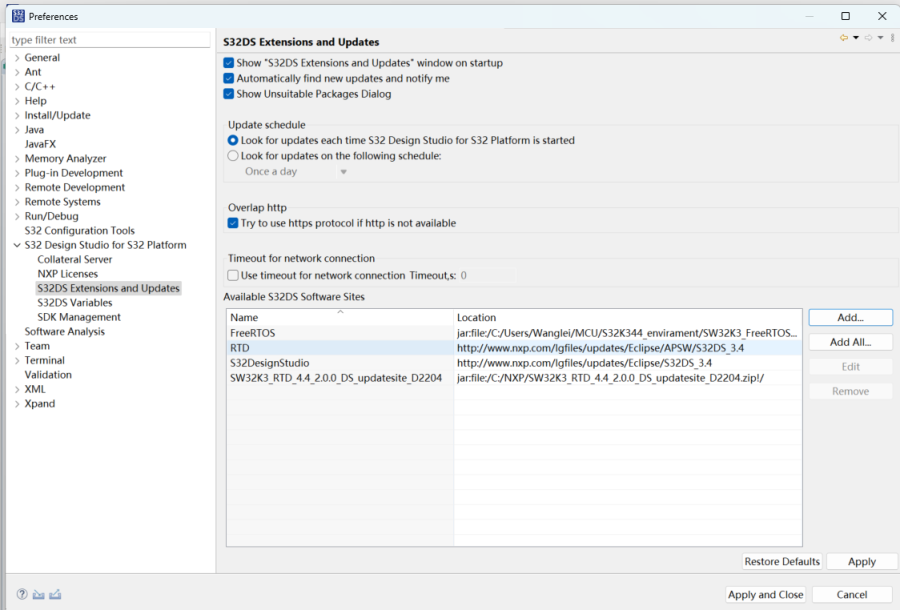This screenshot has height=610, width=900.
Task: Open the view menu dots icon
Action: point(893,38)
